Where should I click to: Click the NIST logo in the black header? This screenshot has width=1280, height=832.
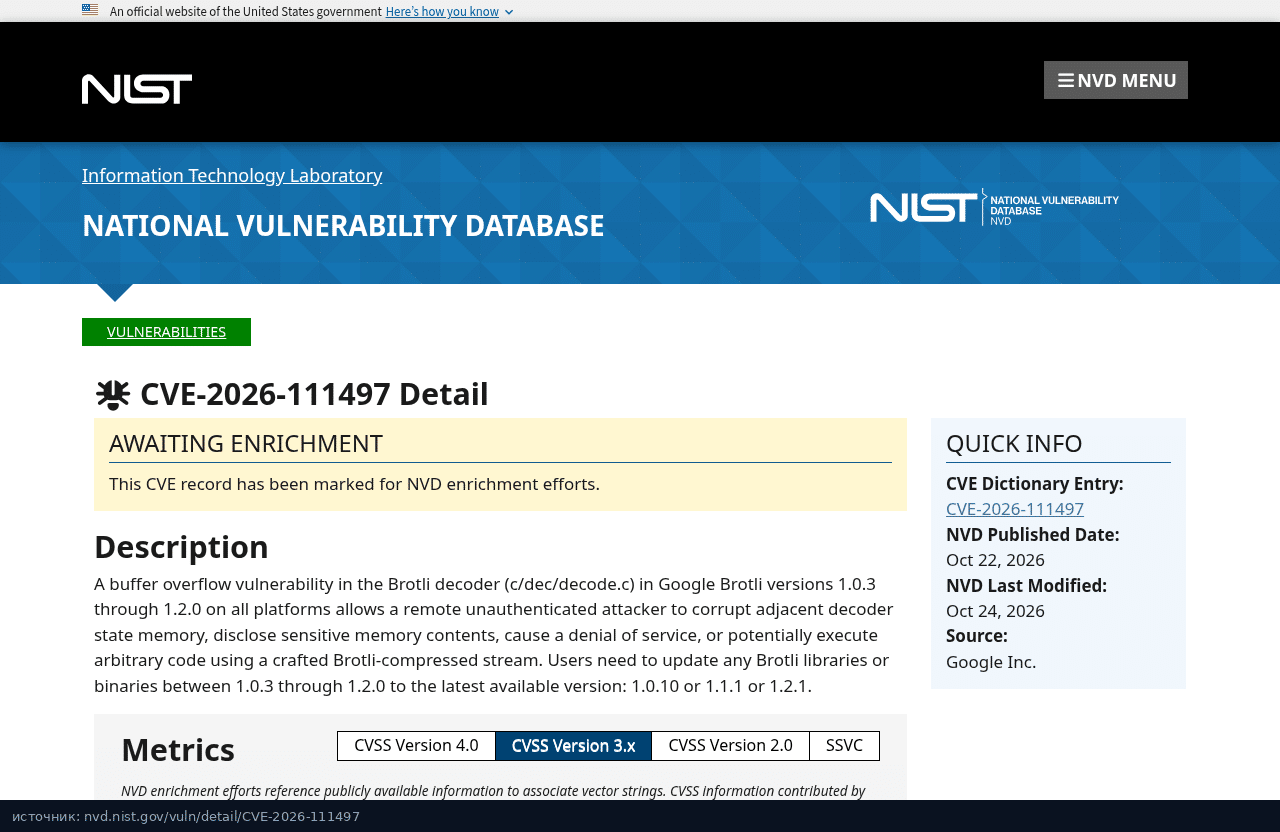click(x=137, y=89)
